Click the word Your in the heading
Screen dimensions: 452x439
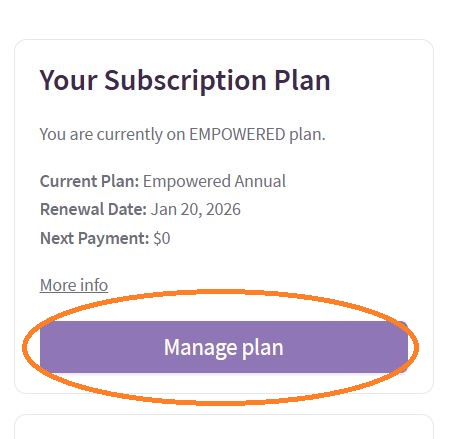coord(68,80)
